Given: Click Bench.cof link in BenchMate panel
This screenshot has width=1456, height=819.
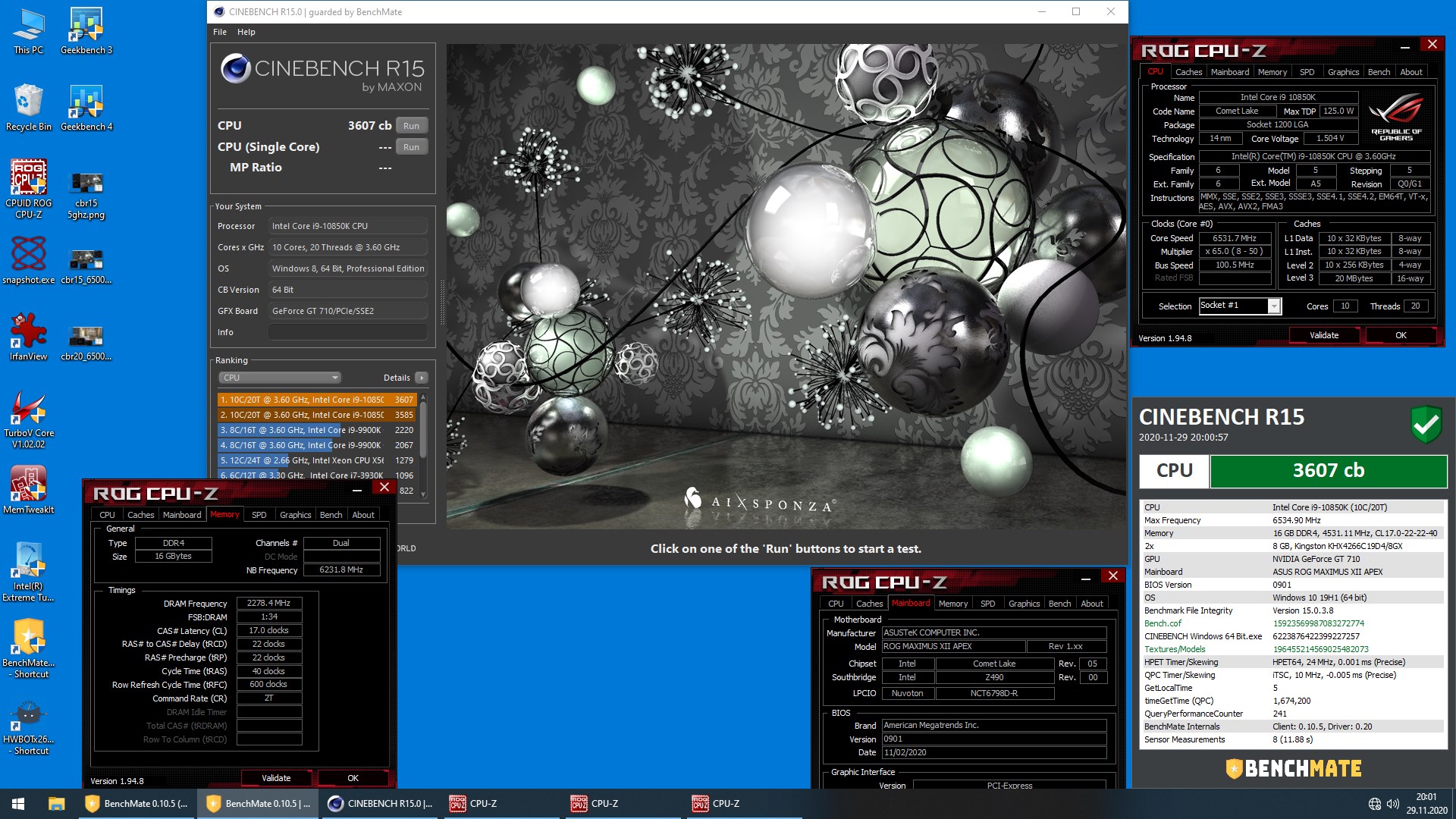Looking at the screenshot, I should coord(1163,623).
